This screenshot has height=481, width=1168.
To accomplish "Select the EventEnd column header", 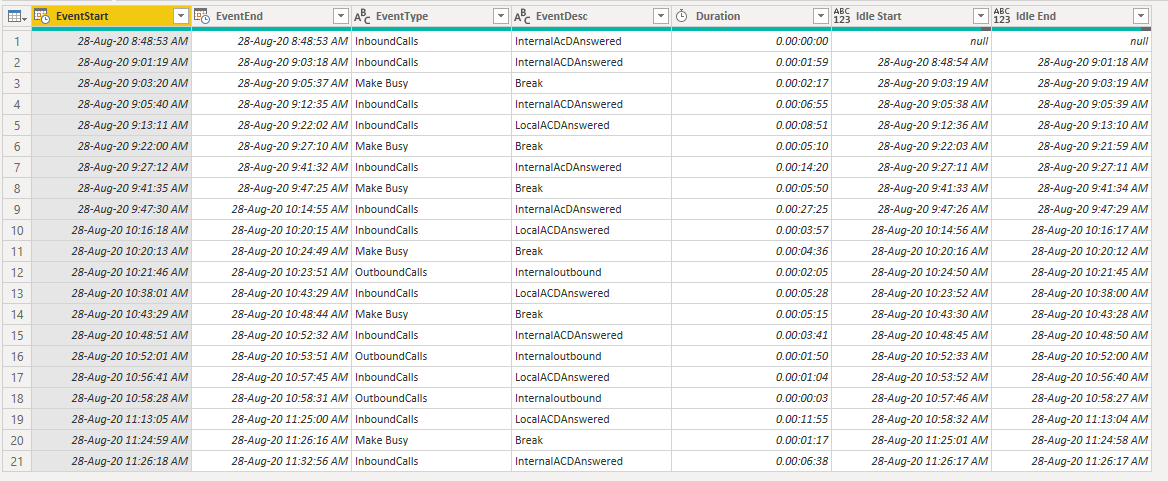I will click(271, 16).
